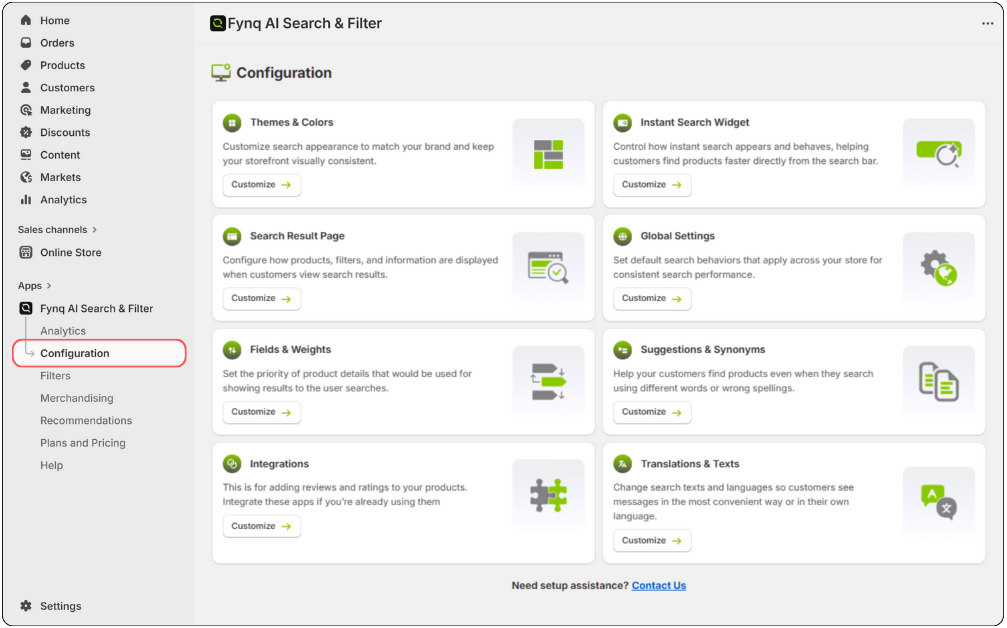Open Plans and Pricing

click(83, 443)
